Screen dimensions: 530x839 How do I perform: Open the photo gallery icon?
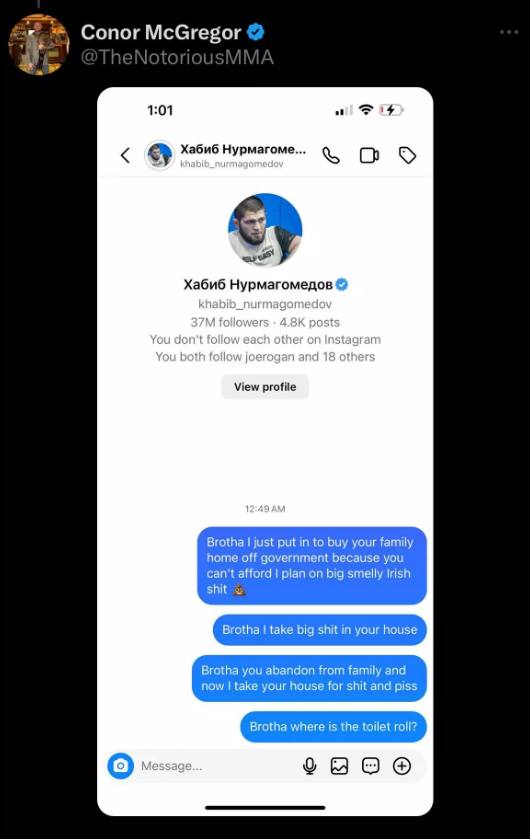pyautogui.click(x=339, y=766)
